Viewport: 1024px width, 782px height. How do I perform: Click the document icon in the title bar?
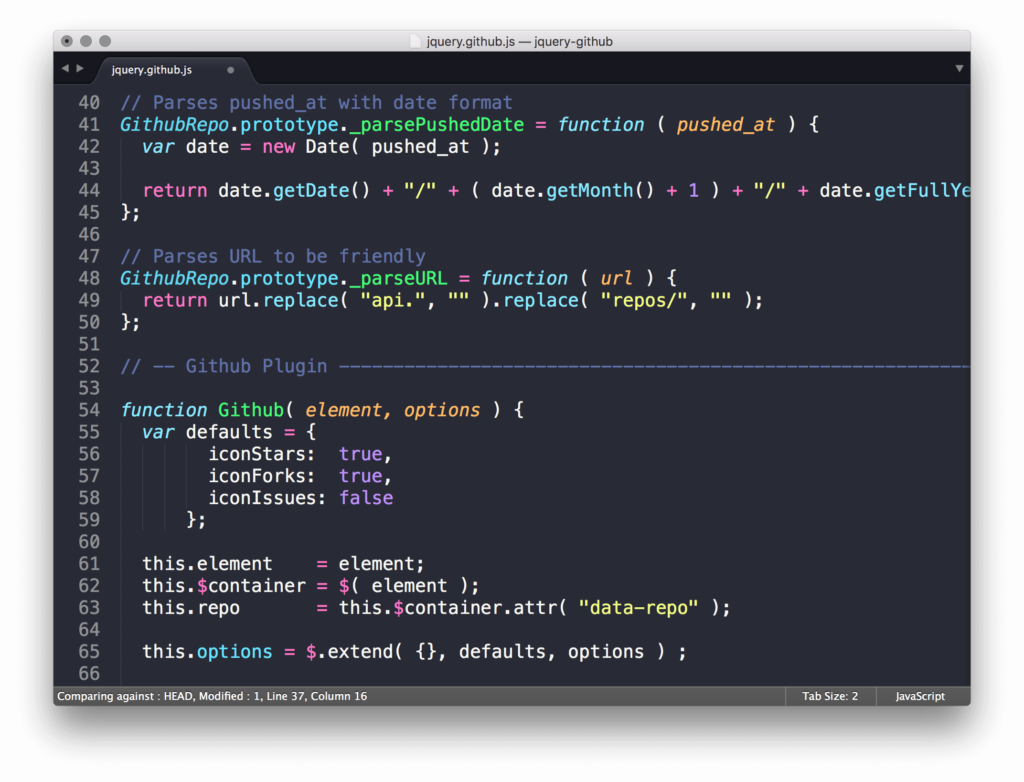point(416,41)
